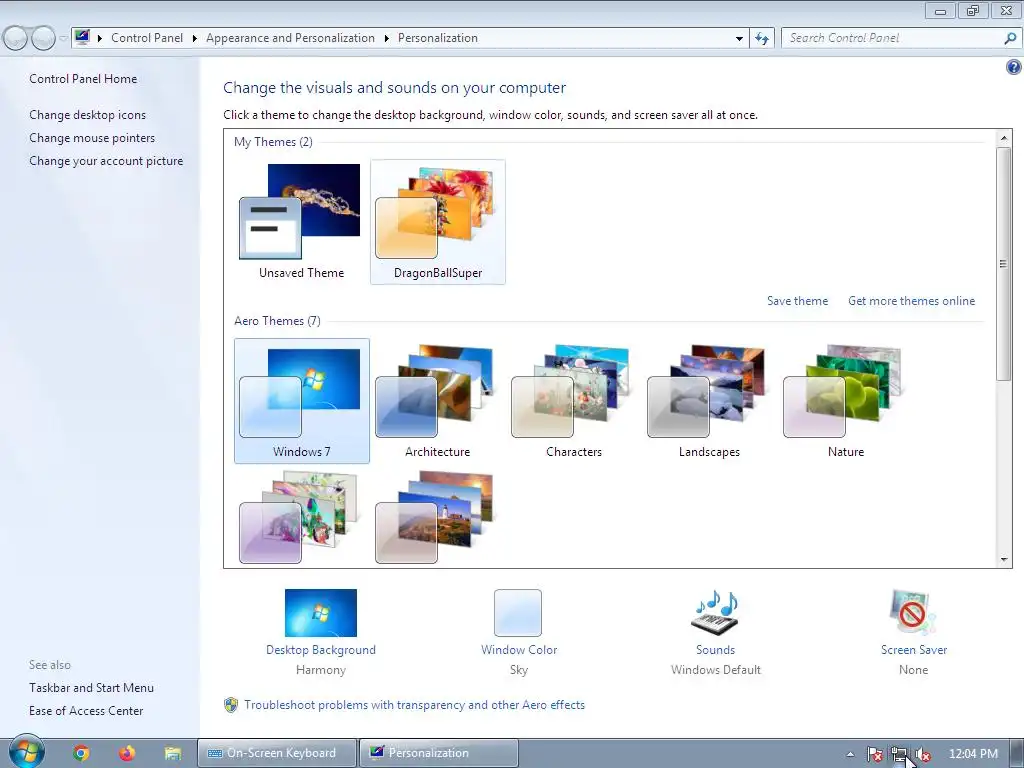Open the Screen Saver settings icon
1024x768 pixels.
point(913,613)
